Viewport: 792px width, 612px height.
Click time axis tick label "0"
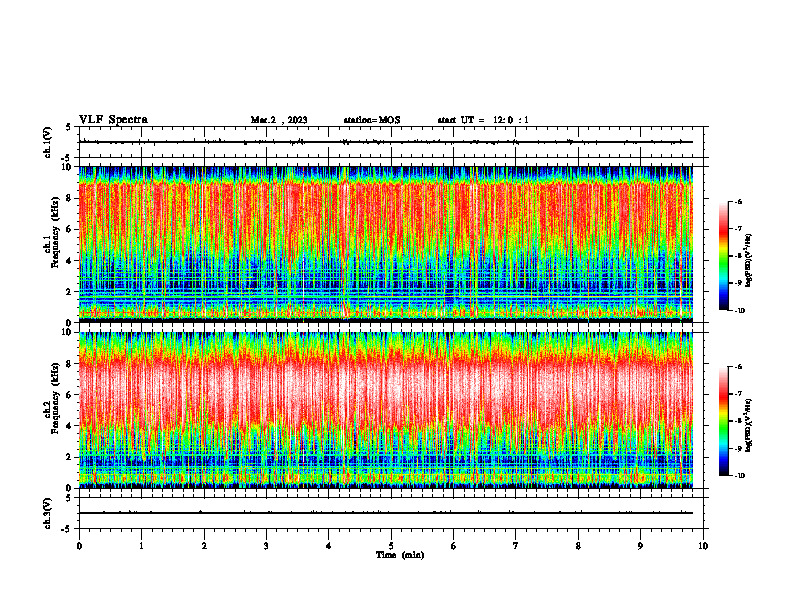pos(79,546)
